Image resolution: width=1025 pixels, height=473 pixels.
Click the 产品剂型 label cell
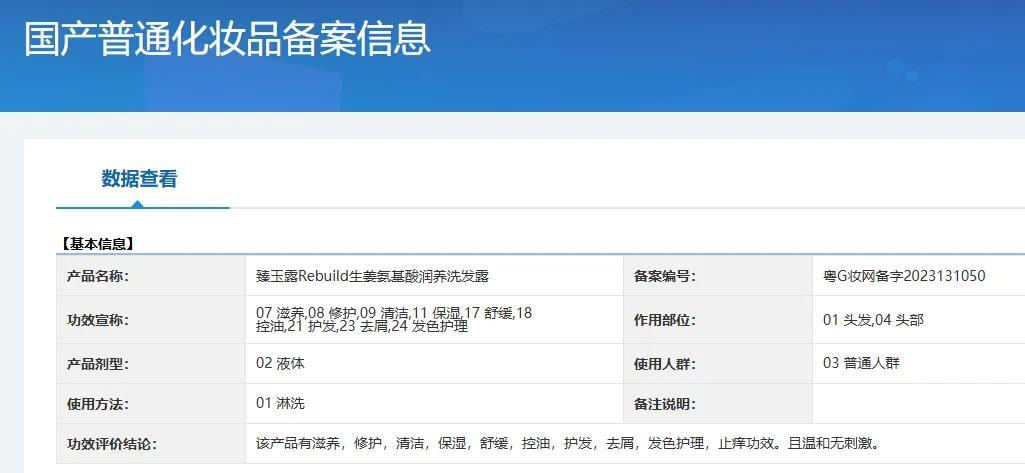click(x=151, y=364)
